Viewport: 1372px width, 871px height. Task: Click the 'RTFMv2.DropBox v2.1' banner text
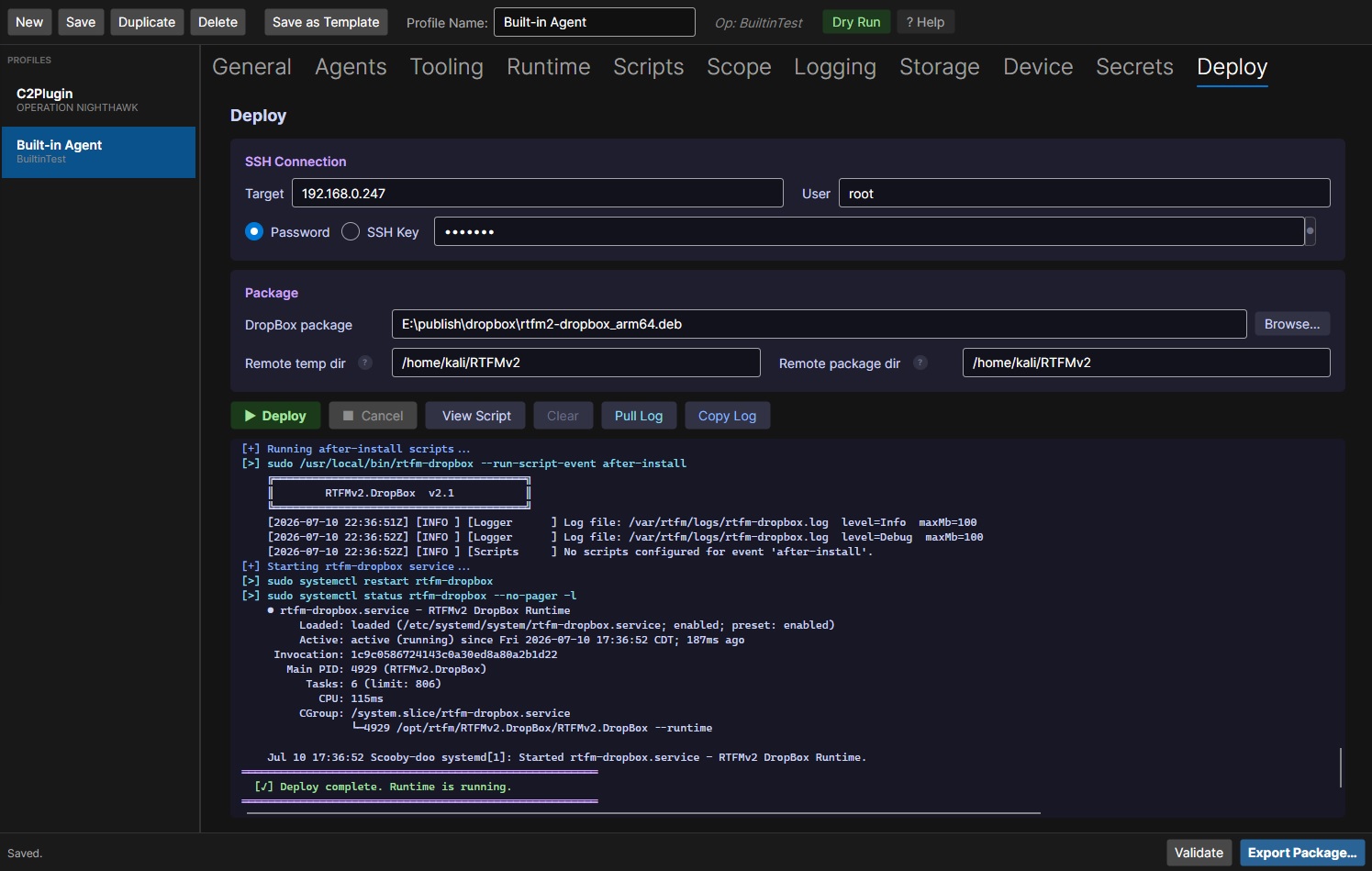(x=389, y=493)
